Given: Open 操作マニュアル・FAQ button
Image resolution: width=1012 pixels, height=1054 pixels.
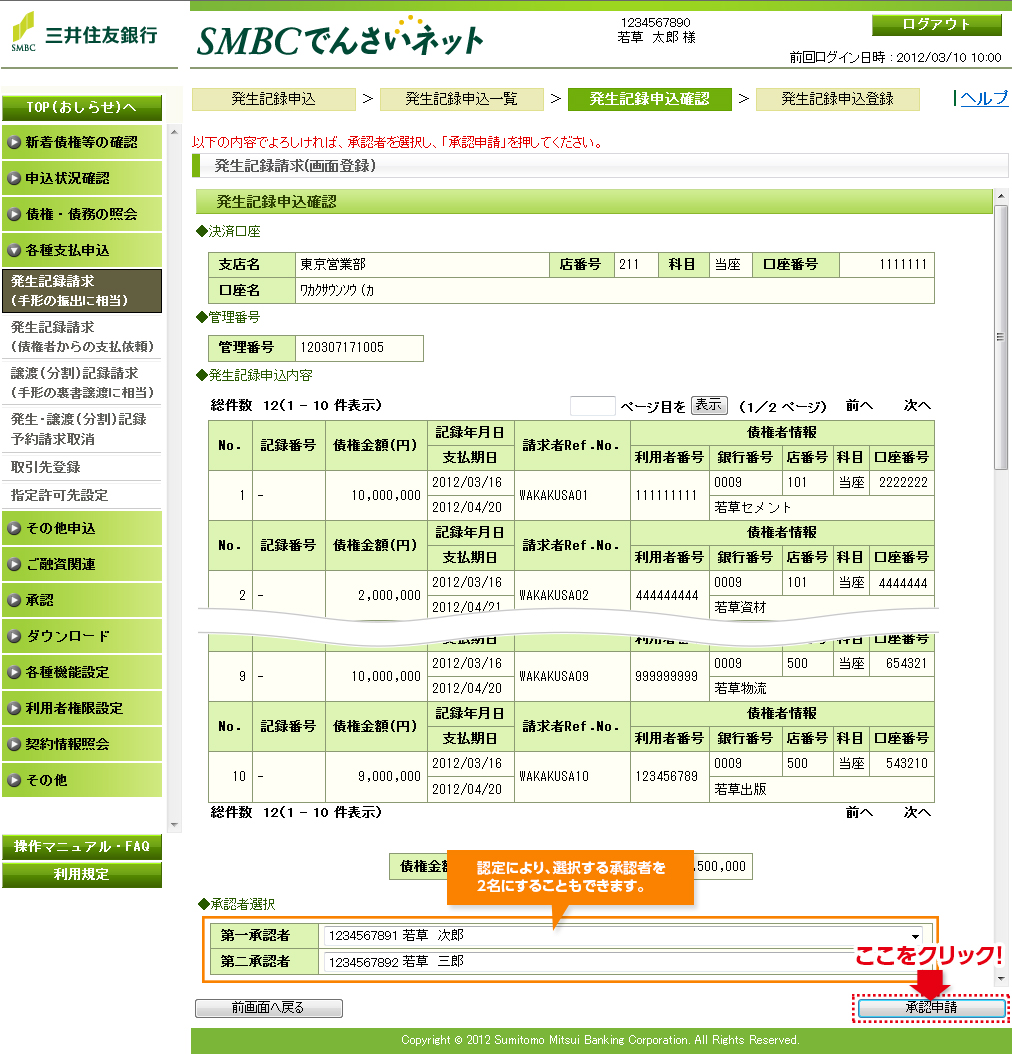Looking at the screenshot, I should (82, 847).
